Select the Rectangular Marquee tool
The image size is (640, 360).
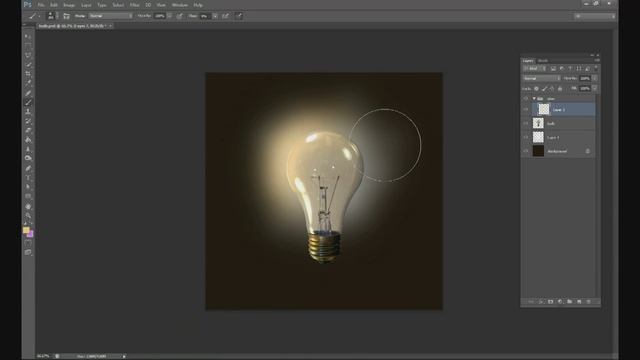pyautogui.click(x=28, y=46)
